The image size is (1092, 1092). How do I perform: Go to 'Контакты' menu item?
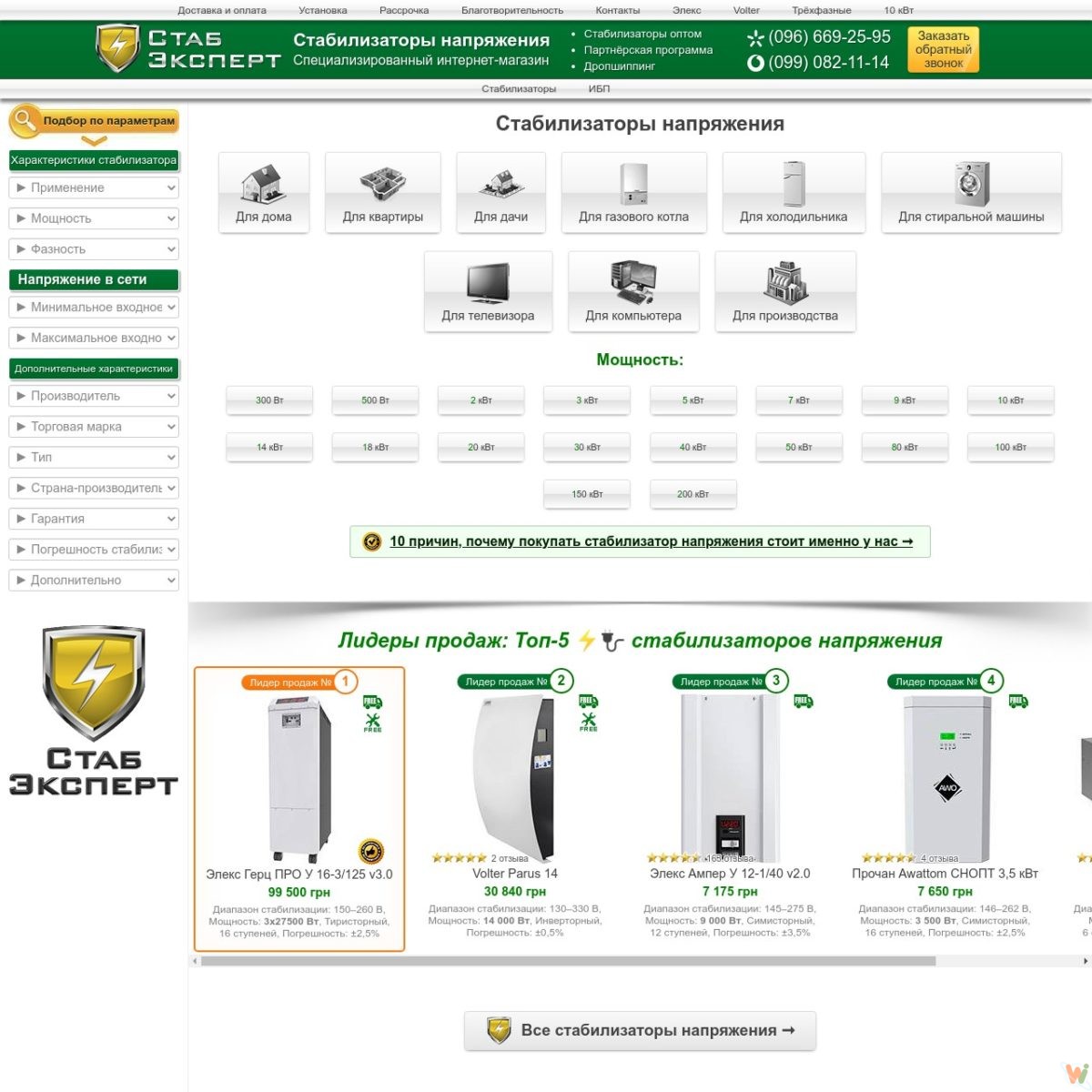pos(617,10)
